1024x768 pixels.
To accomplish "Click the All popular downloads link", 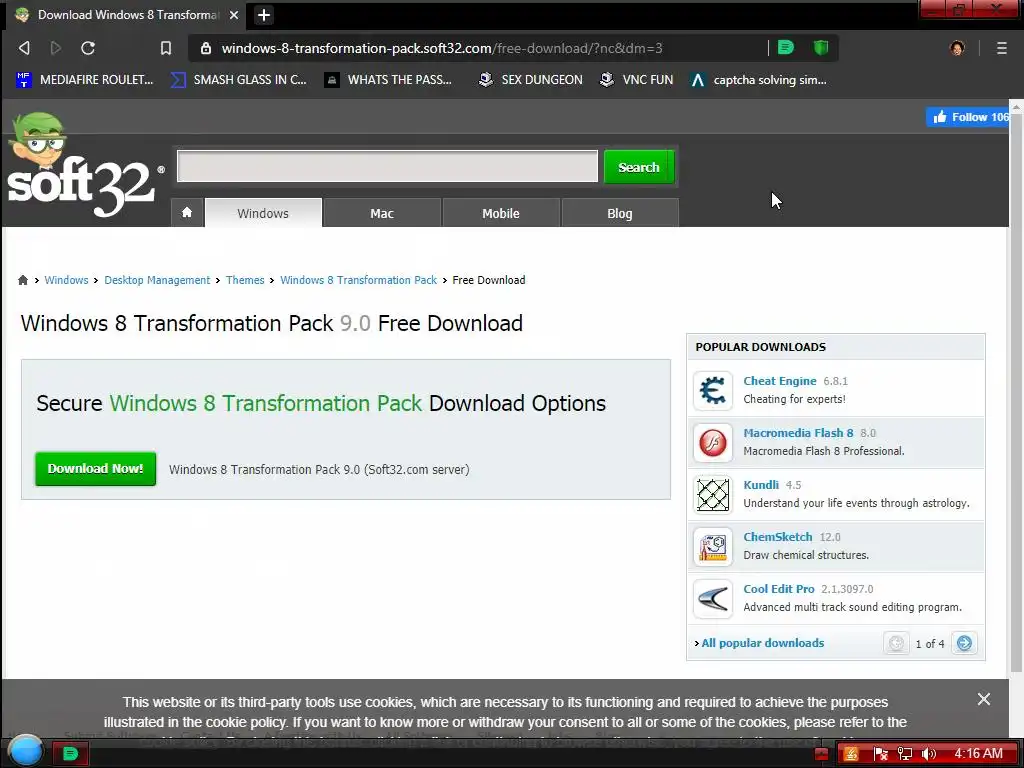I will click(x=763, y=643).
